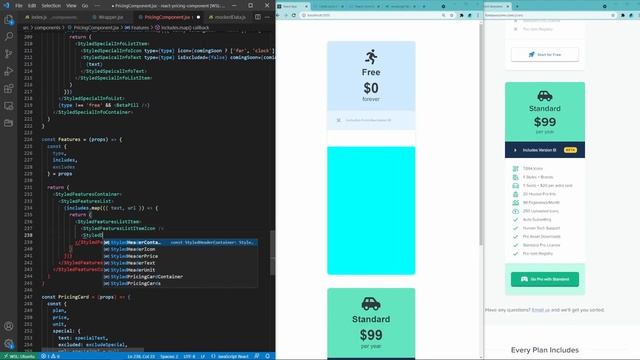Image resolution: width=640 pixels, height=360 pixels.
Task: Change UTF-8 encoding in status bar
Action: coord(189,356)
